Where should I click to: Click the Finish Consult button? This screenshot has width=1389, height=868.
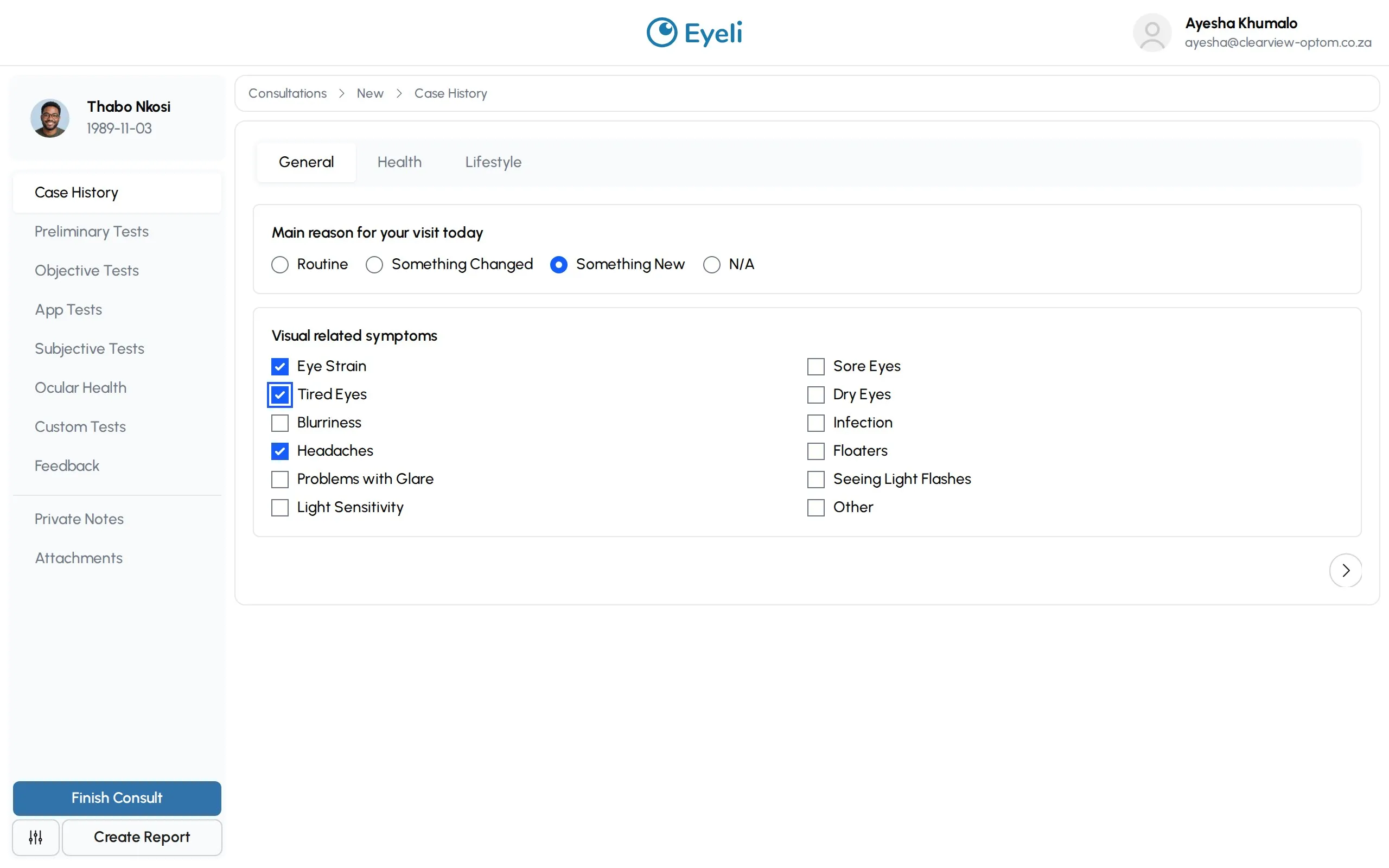[x=117, y=798]
